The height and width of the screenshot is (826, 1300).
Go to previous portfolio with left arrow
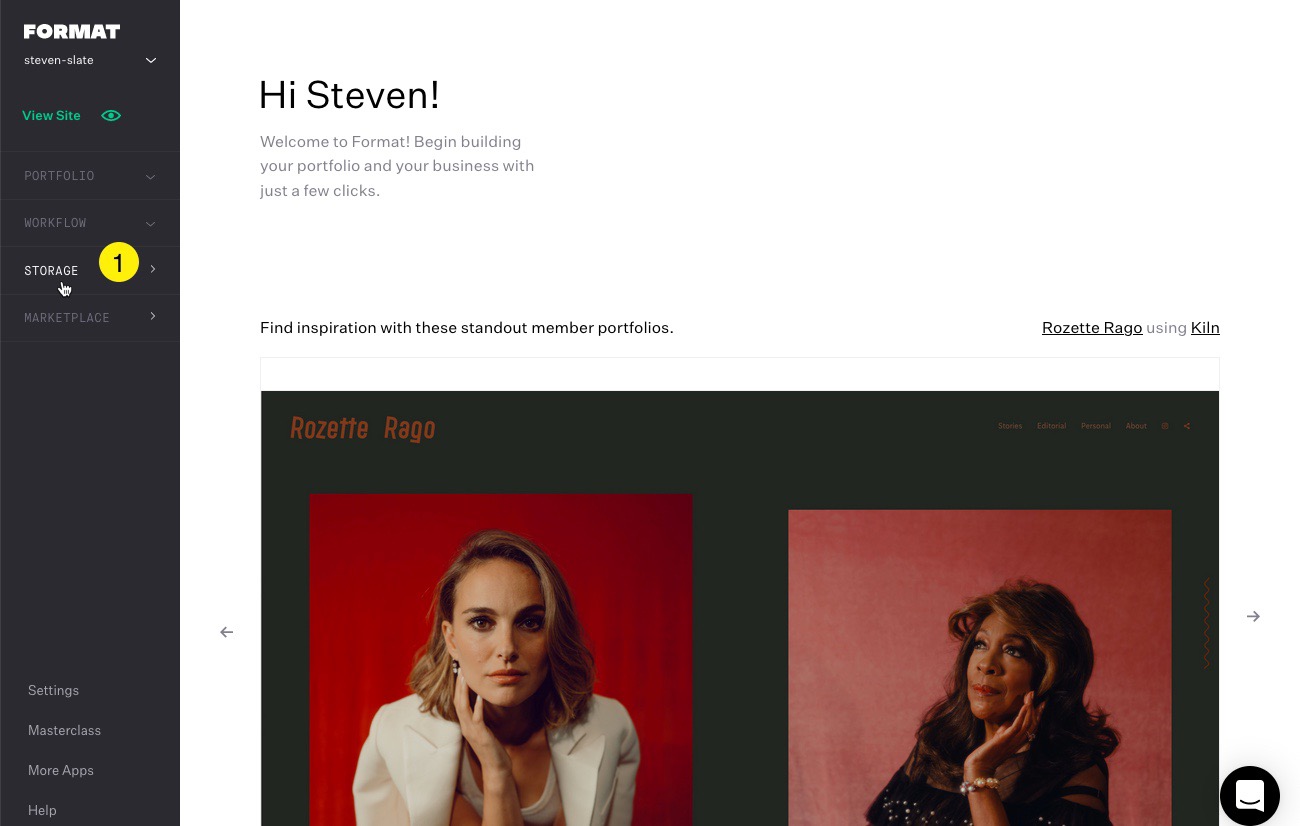tap(227, 632)
